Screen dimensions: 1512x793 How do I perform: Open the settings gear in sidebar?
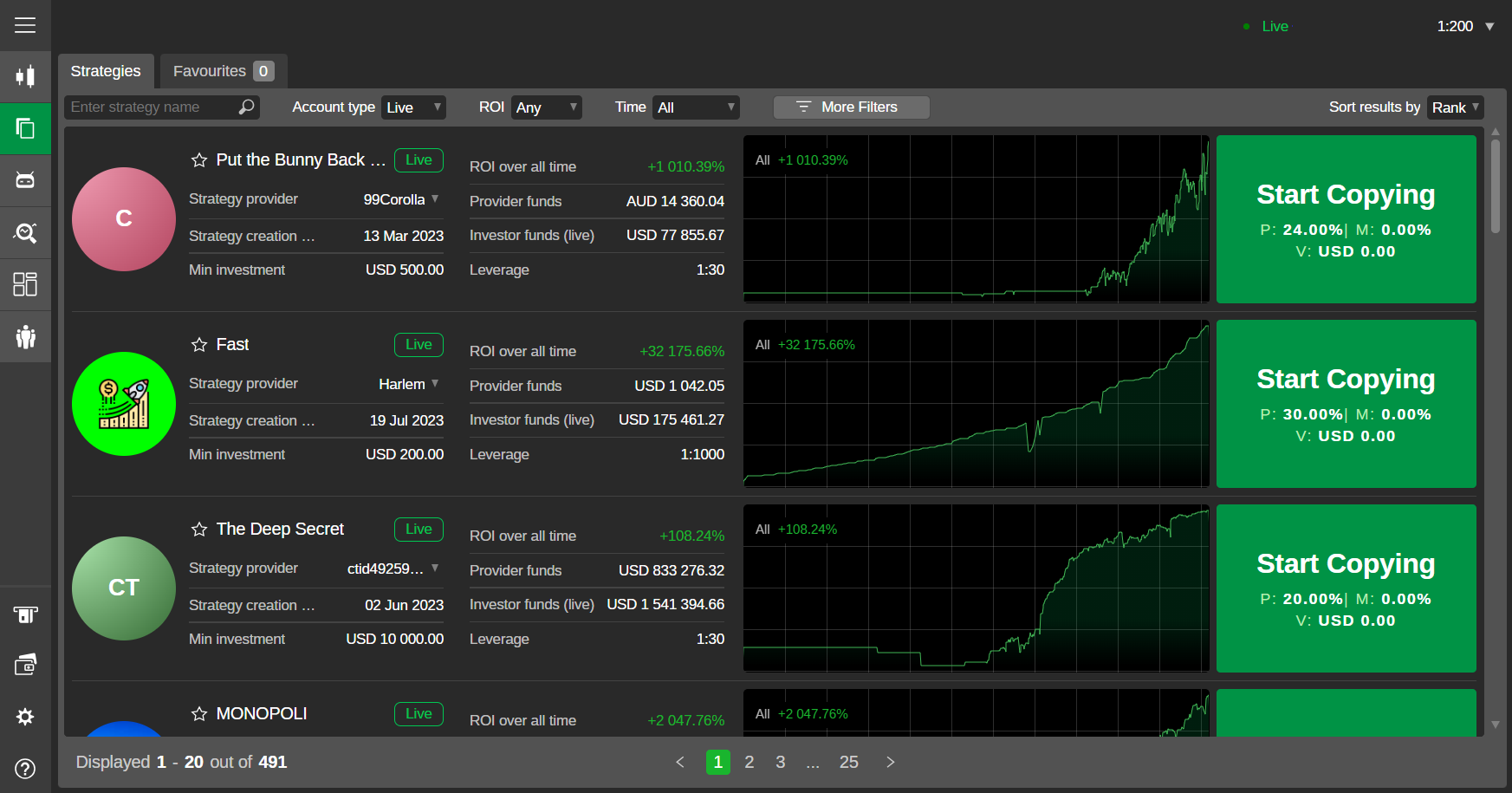(25, 717)
